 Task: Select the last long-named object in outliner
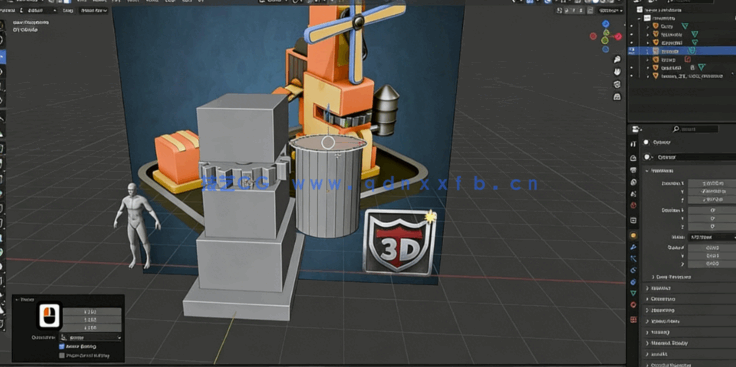coord(691,76)
